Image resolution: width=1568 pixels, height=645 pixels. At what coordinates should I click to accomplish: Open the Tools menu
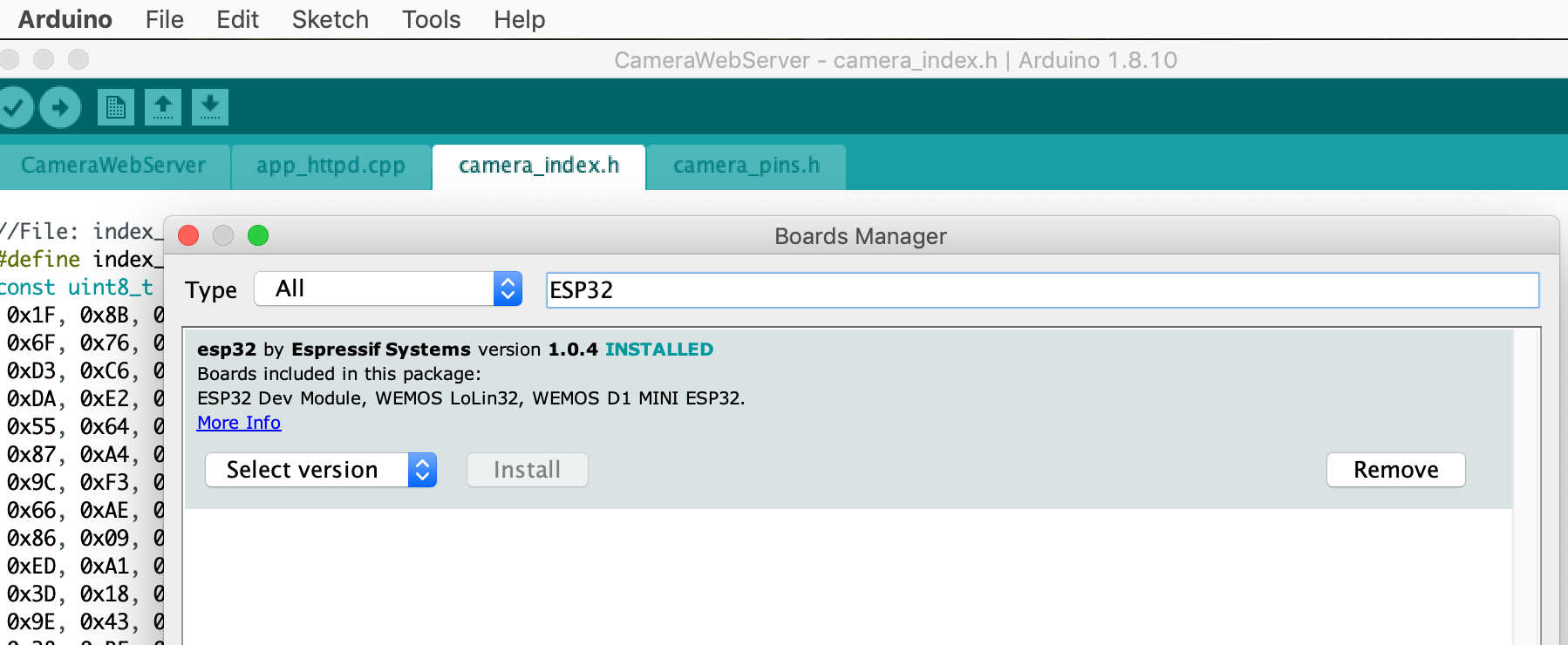coord(431,19)
